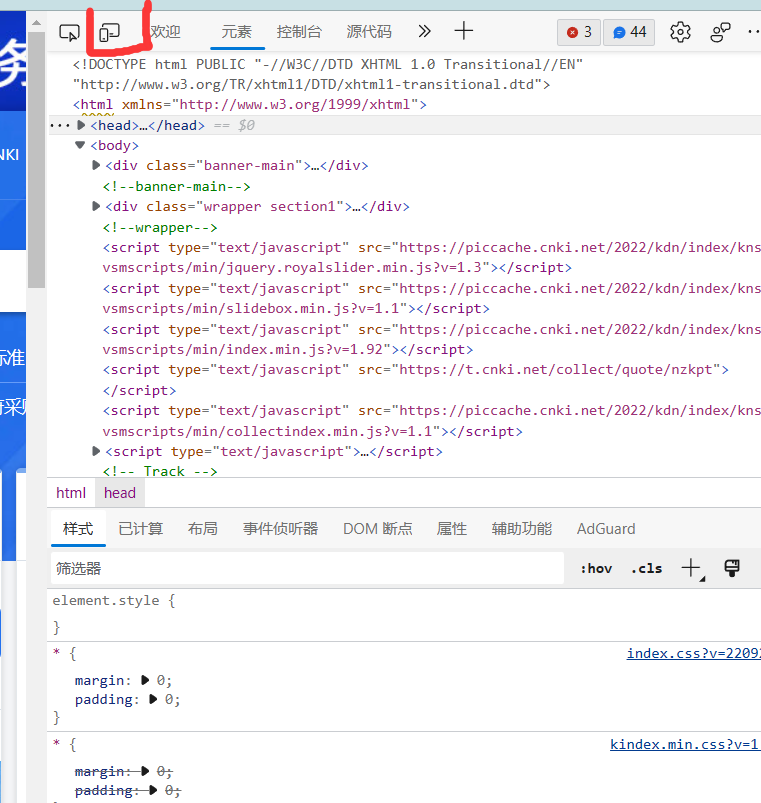Toggle device emulation mode icon

[109, 32]
